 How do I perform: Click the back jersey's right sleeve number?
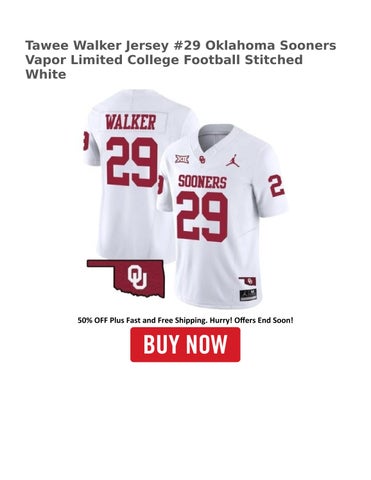pos(160,184)
